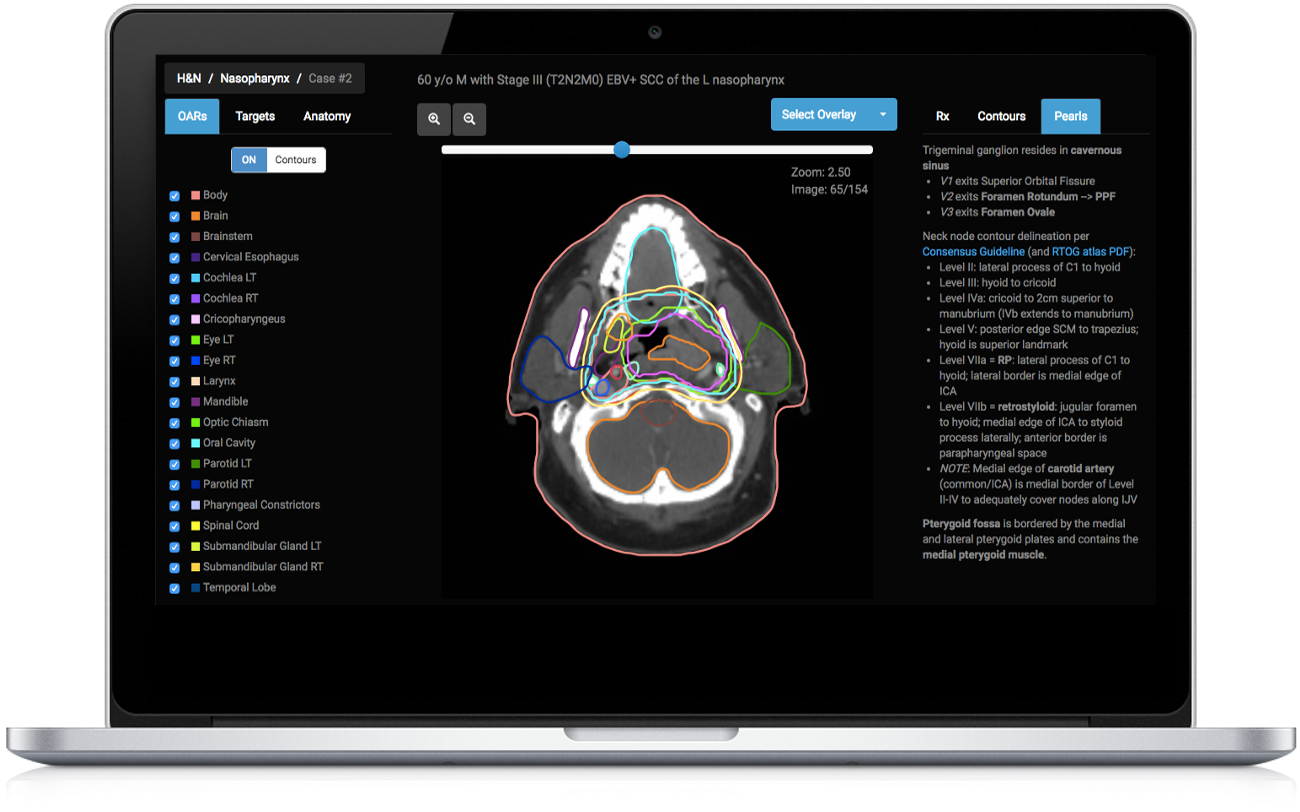The image size is (1300, 812).
Task: Click the zoom out magnifier icon
Action: point(469,119)
